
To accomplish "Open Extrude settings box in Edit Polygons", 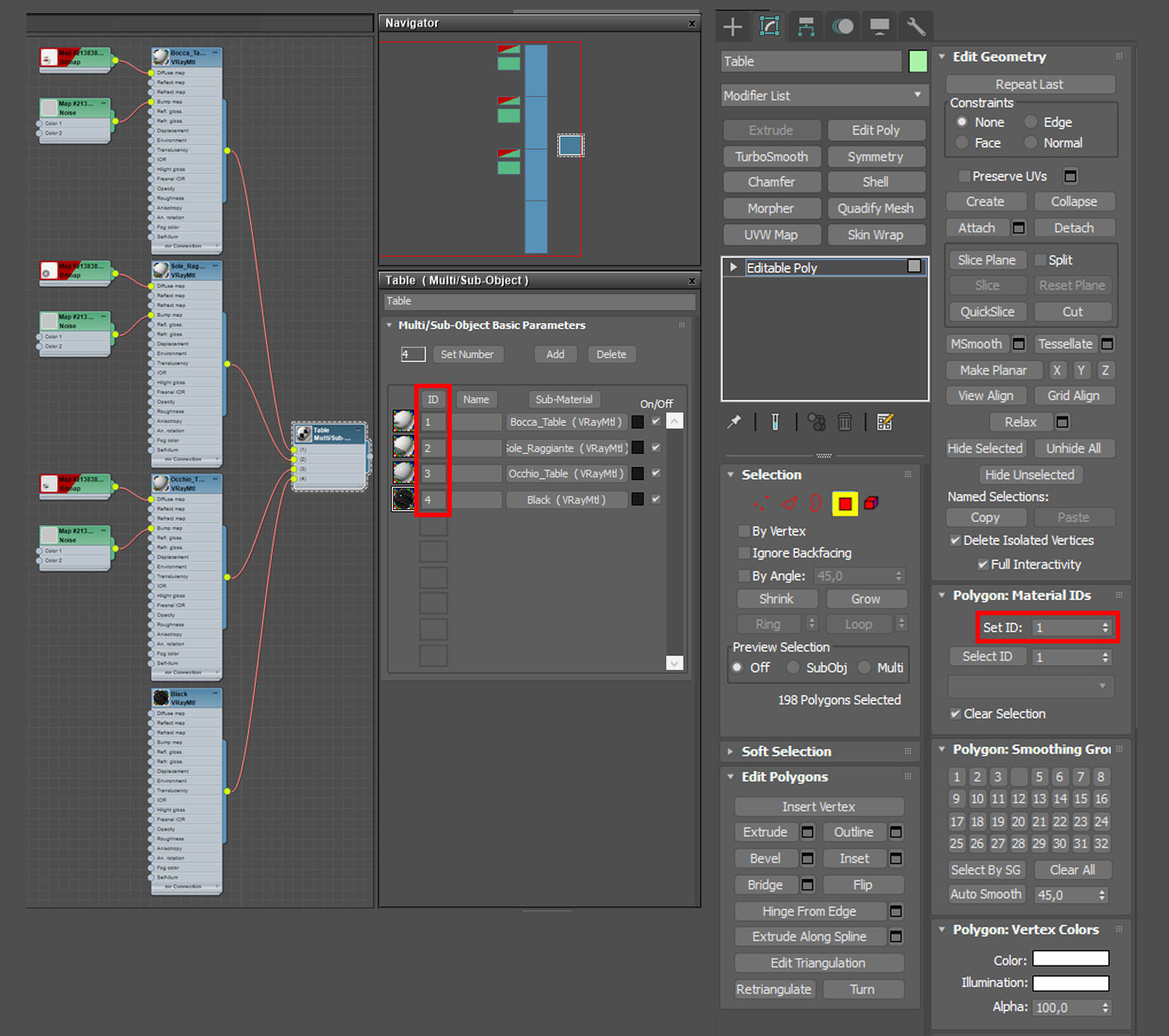I will (808, 832).
